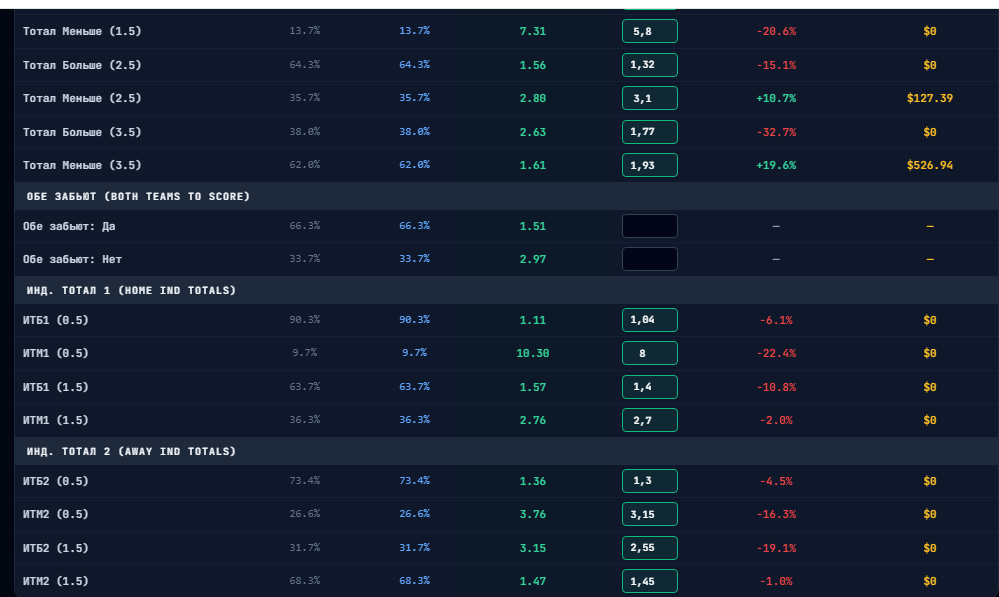Image resolution: width=999 pixels, height=597 pixels.
Task: Click the fair odds value 7.31
Action: point(533,31)
